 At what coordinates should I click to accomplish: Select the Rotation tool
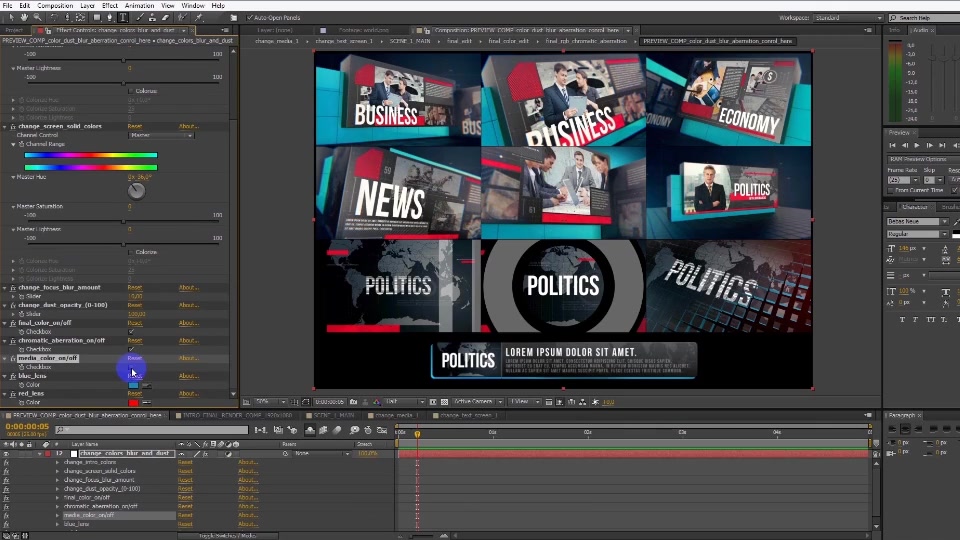point(54,18)
